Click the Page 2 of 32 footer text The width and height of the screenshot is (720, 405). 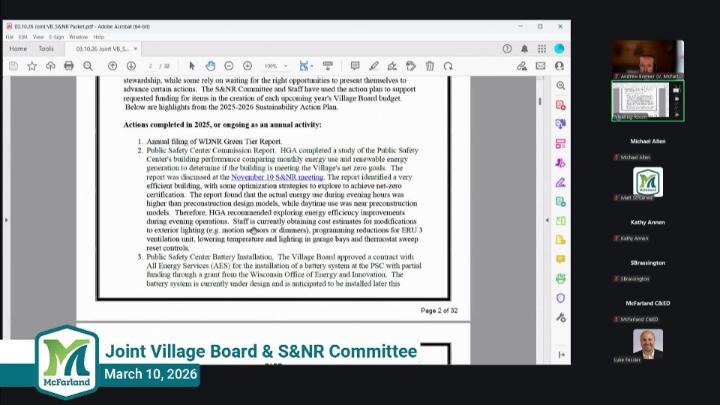[439, 311]
